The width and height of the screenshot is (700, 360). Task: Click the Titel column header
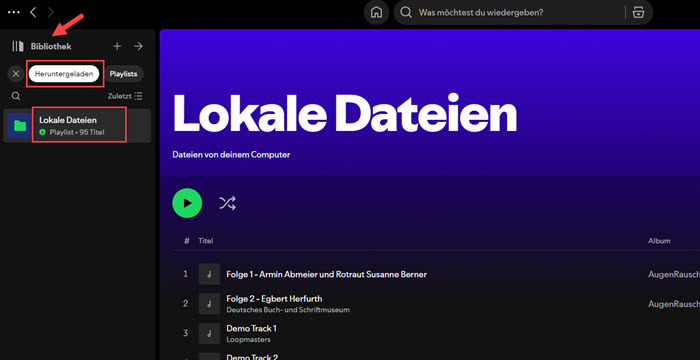point(206,241)
